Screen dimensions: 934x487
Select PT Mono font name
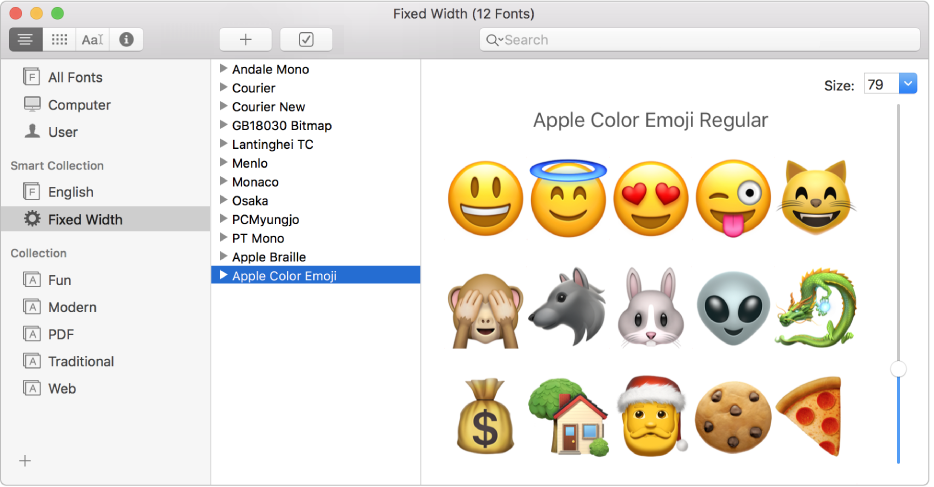point(258,238)
